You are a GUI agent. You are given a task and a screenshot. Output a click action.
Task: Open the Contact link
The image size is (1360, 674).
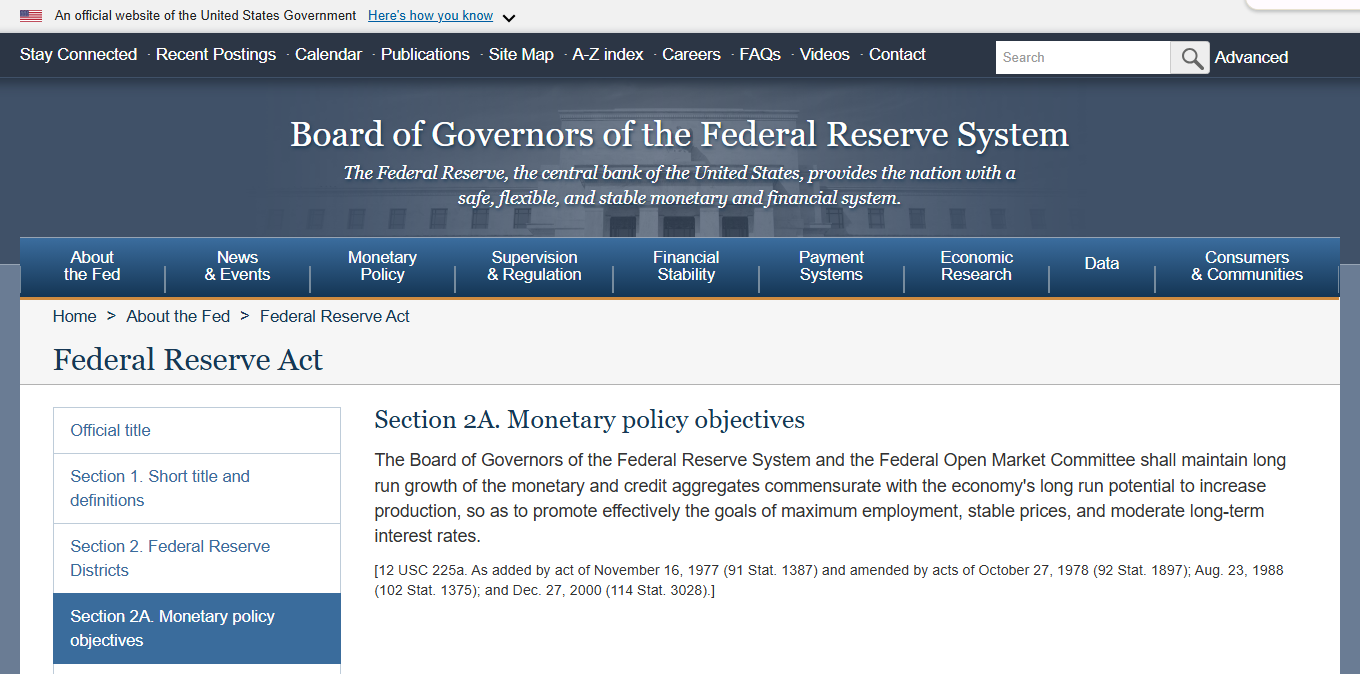[x=897, y=54]
